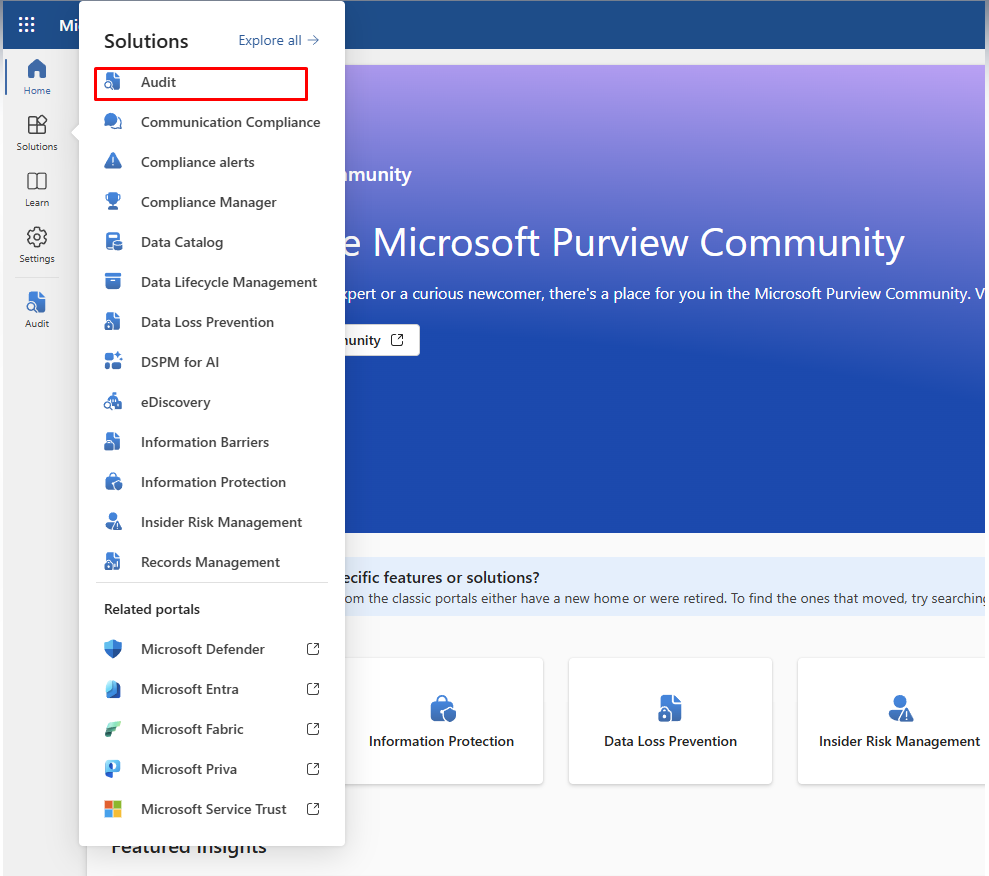Open Settings from the sidebar
Screen dimensions: 989x876
click(36, 245)
